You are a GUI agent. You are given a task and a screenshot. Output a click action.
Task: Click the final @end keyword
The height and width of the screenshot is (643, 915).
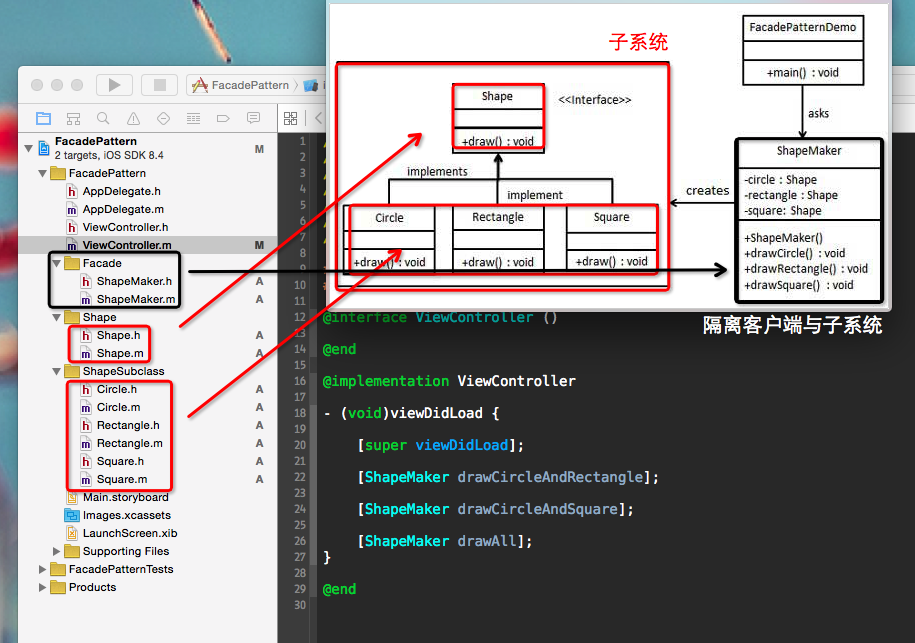coord(340,589)
